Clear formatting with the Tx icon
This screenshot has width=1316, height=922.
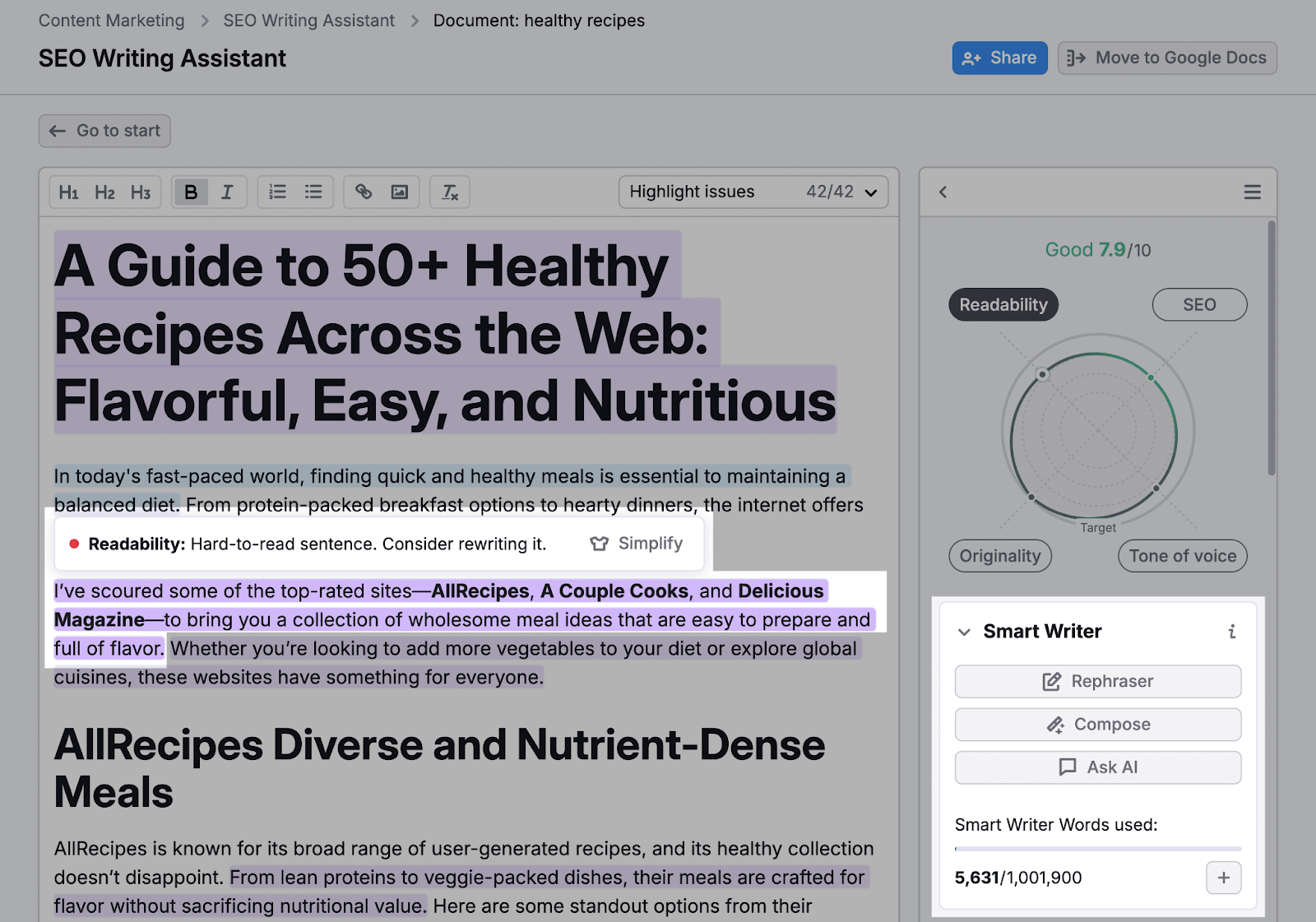(x=449, y=192)
